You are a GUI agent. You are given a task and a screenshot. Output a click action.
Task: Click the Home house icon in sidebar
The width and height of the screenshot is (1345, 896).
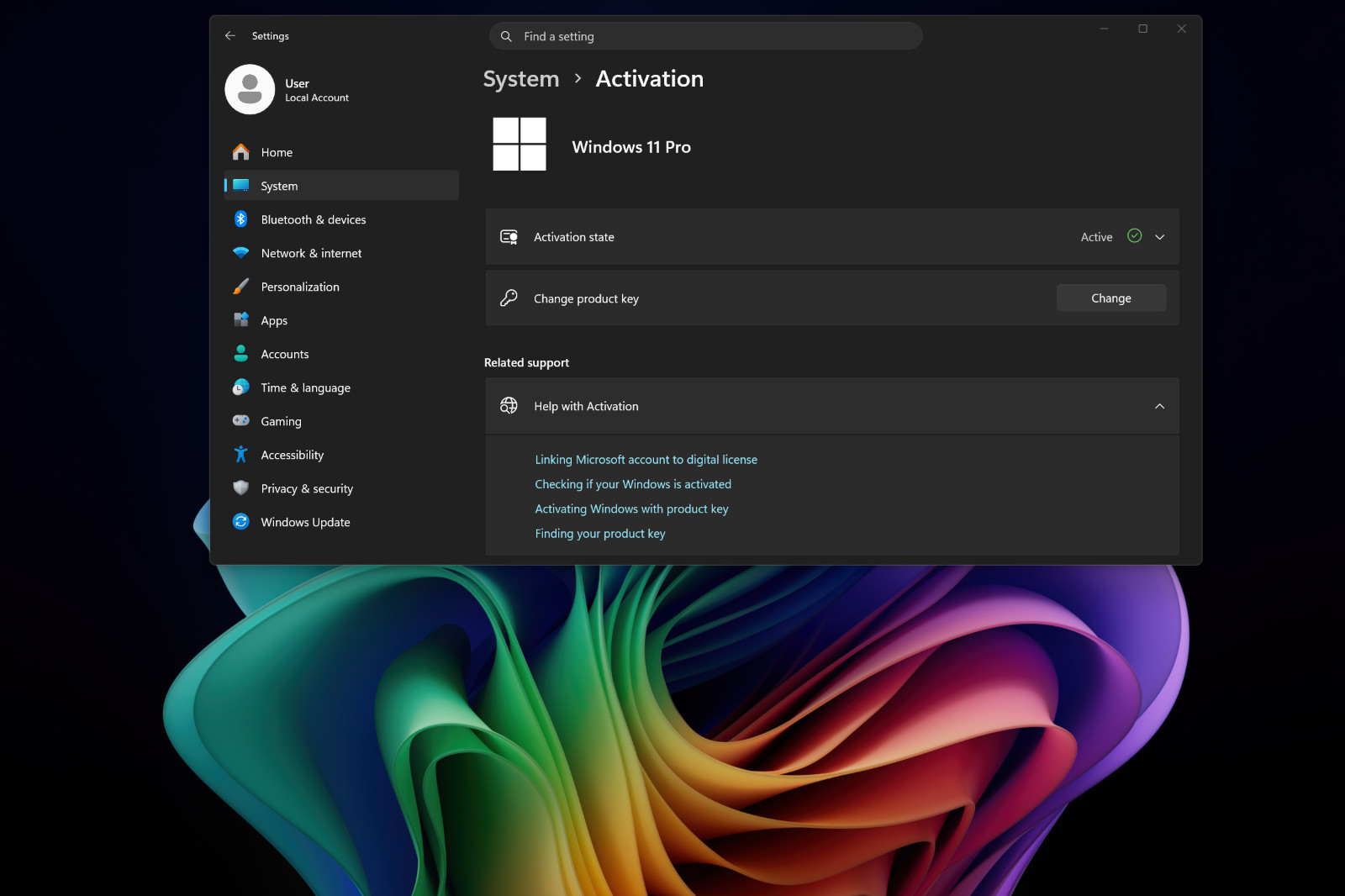241,152
